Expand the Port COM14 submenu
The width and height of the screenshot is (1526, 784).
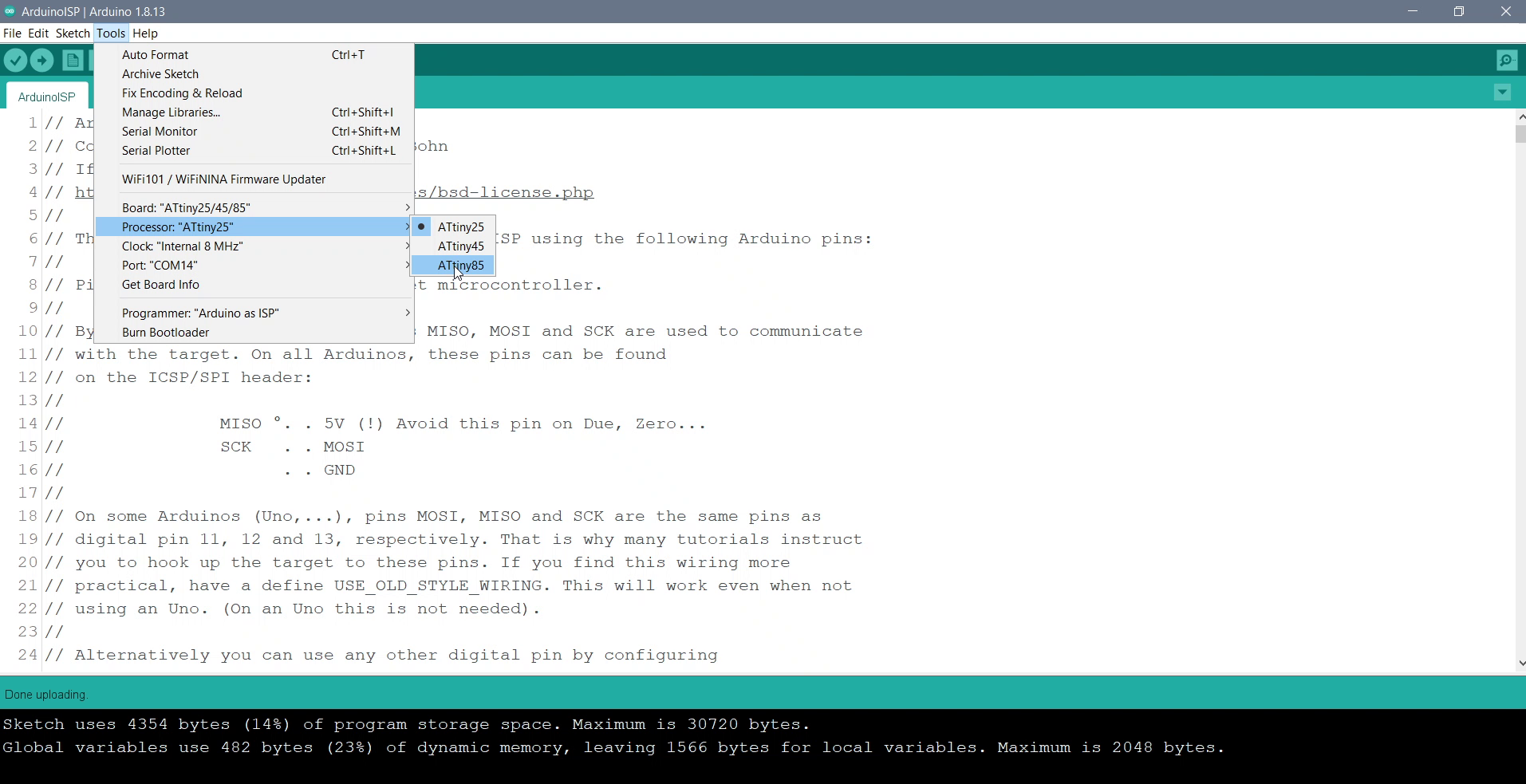click(254, 266)
